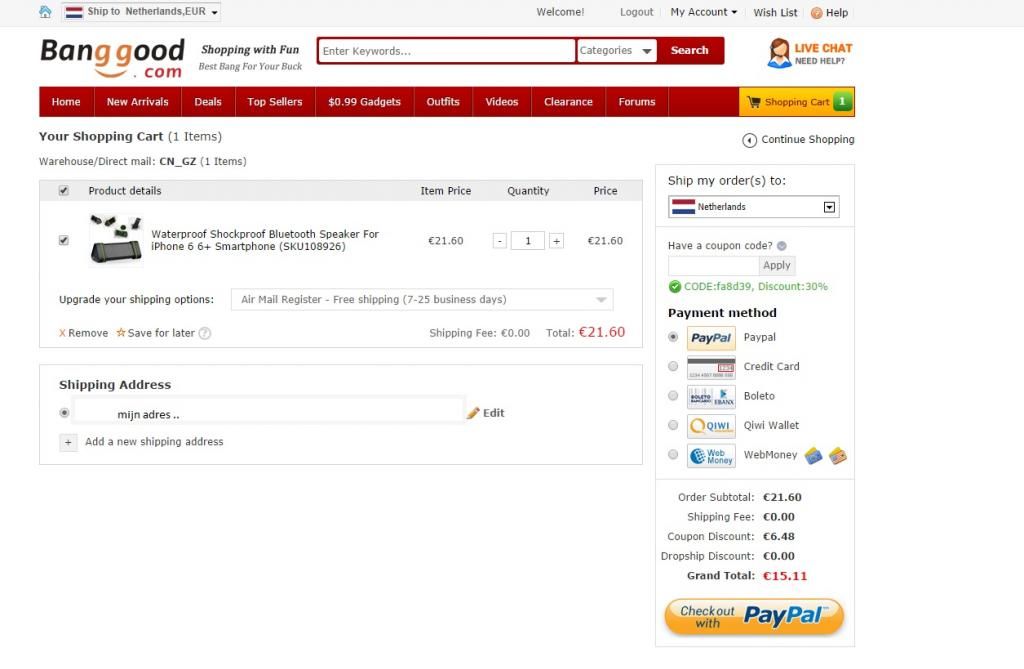Screen dimensions: 1024x669
Task: Toggle the select-all products checkbox
Action: click(63, 191)
